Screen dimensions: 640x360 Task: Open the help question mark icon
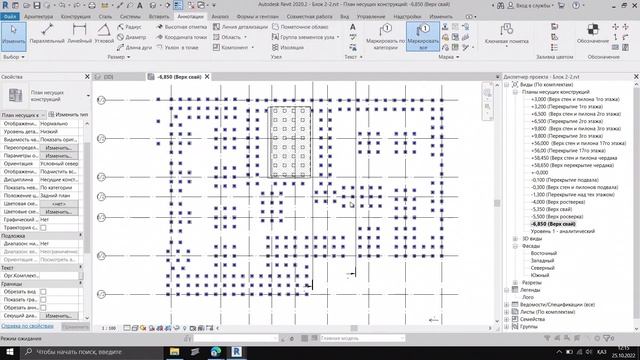576,5
